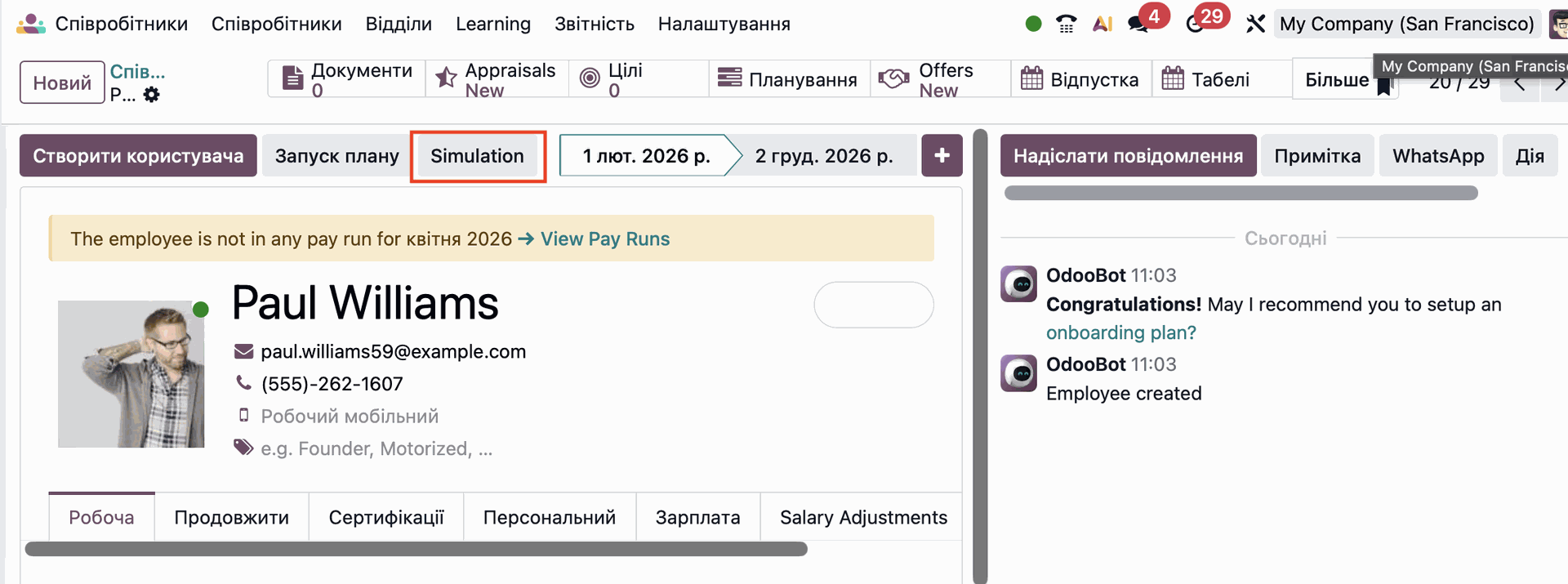This screenshot has width=1568, height=584.
Task: Click Paul Williams' profile photo
Action: click(x=131, y=374)
